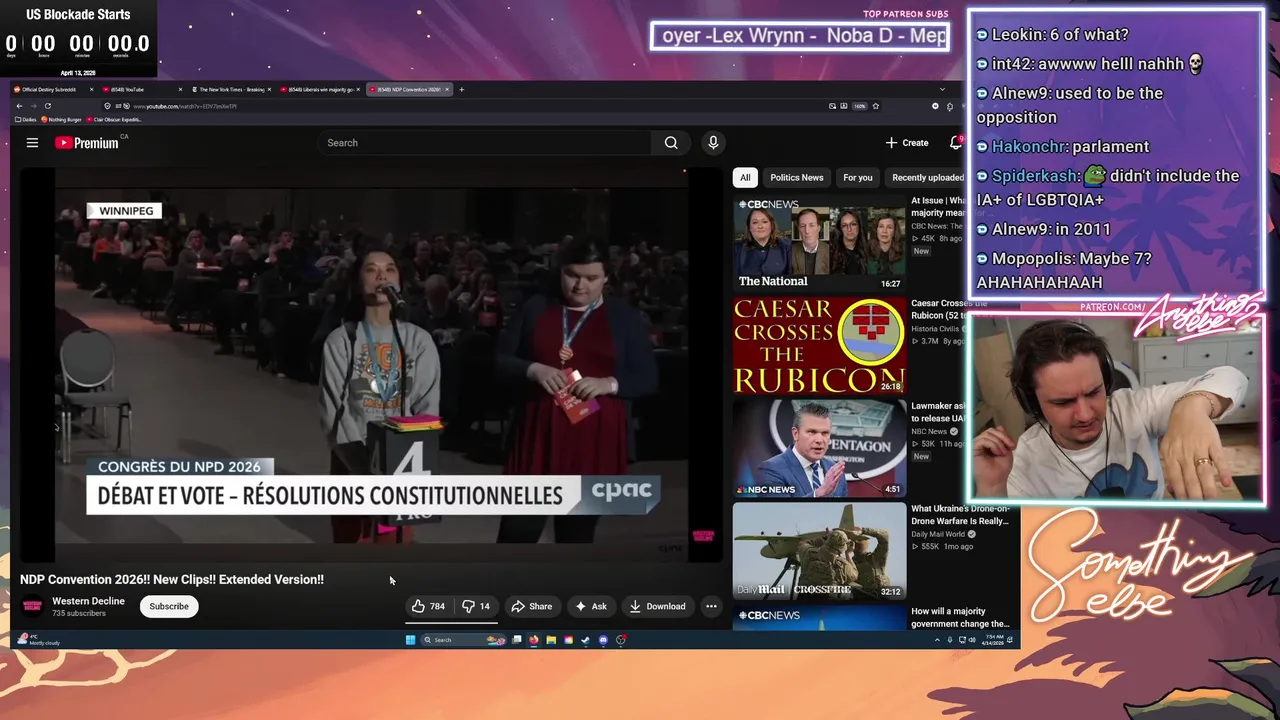Open Windows Start menu
This screenshot has width=1280, height=720.
410,640
